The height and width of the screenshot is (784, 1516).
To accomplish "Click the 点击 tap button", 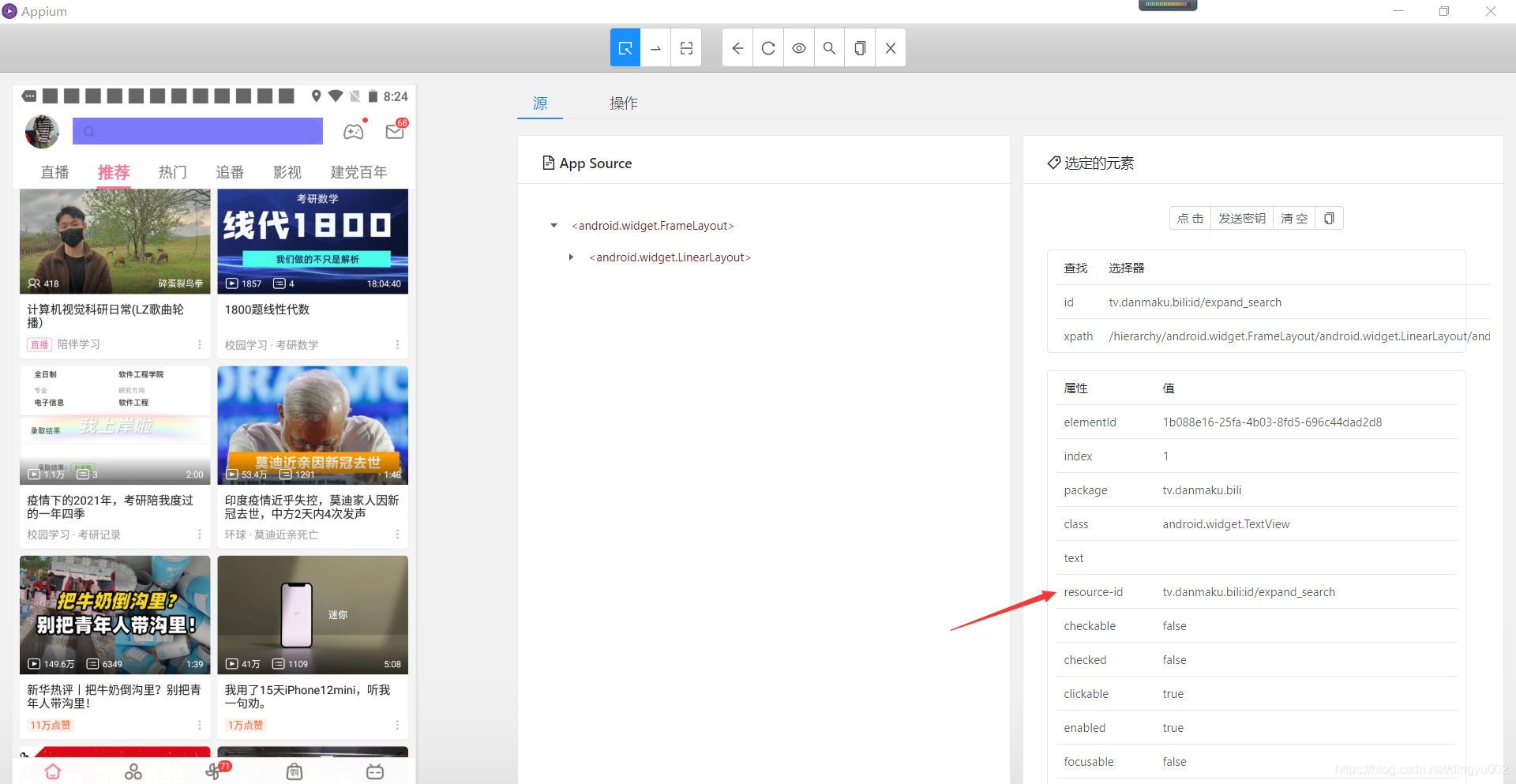I will 1190,219.
